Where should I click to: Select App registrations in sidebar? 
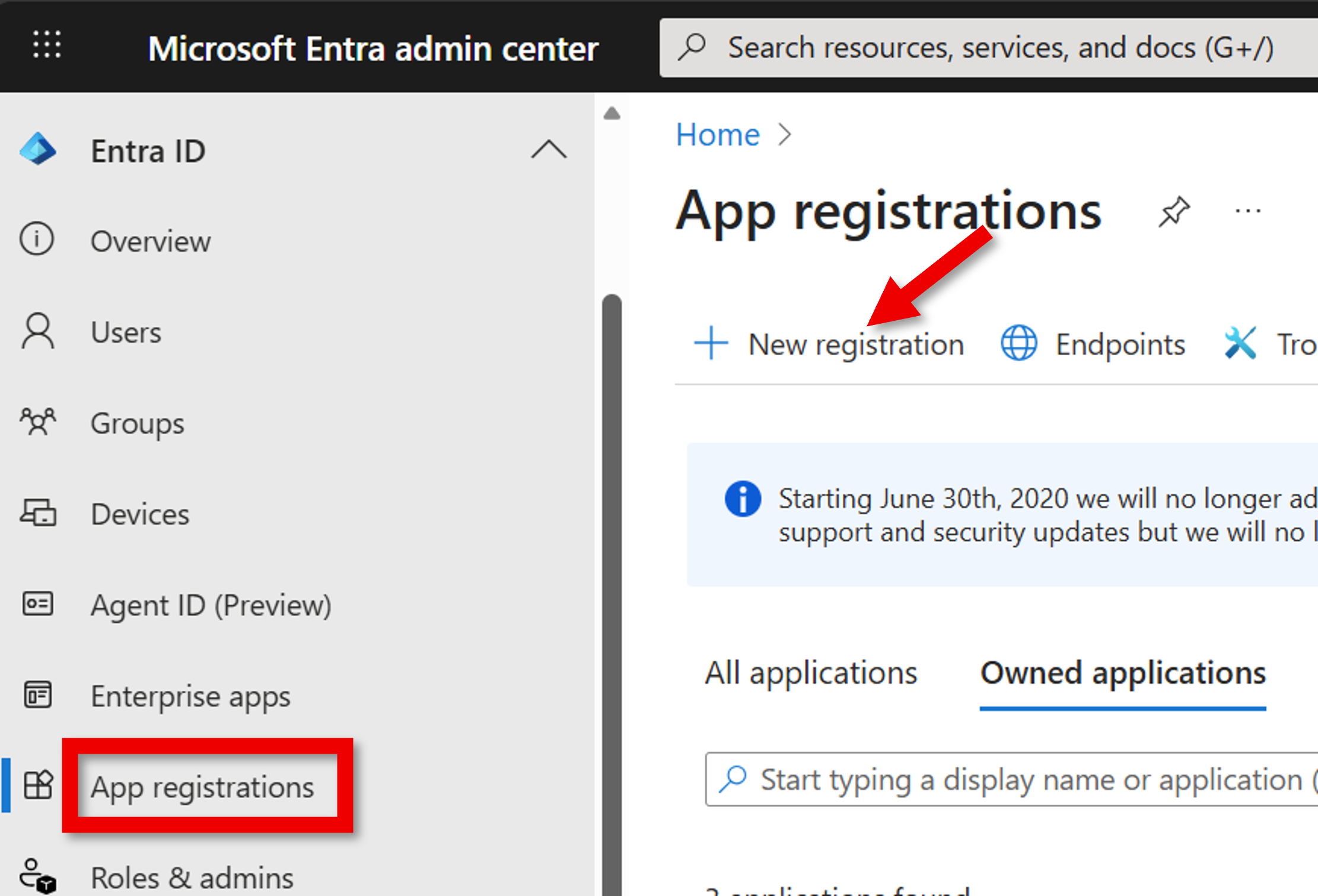tap(202, 787)
